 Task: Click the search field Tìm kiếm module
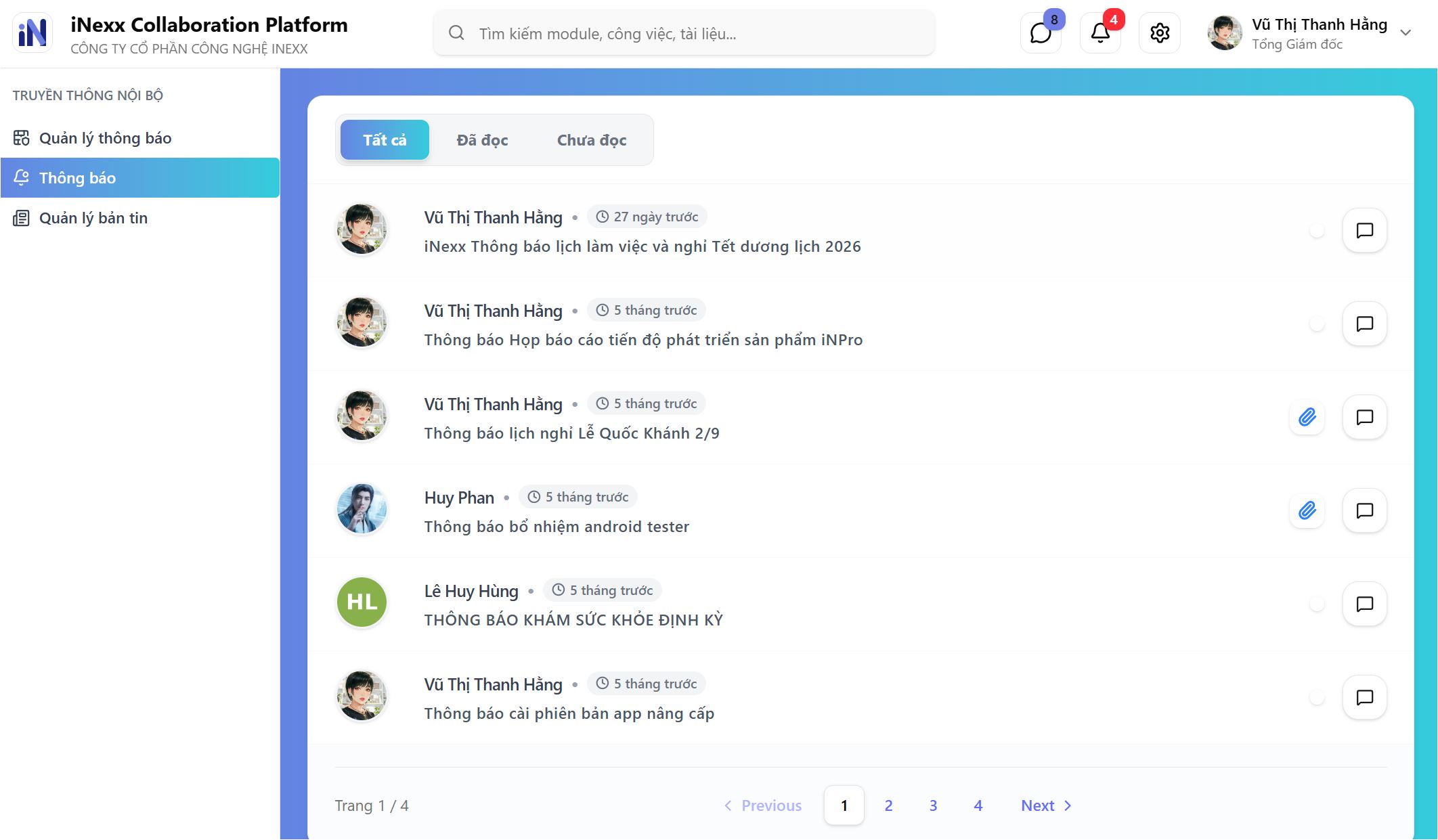pyautogui.click(x=684, y=33)
